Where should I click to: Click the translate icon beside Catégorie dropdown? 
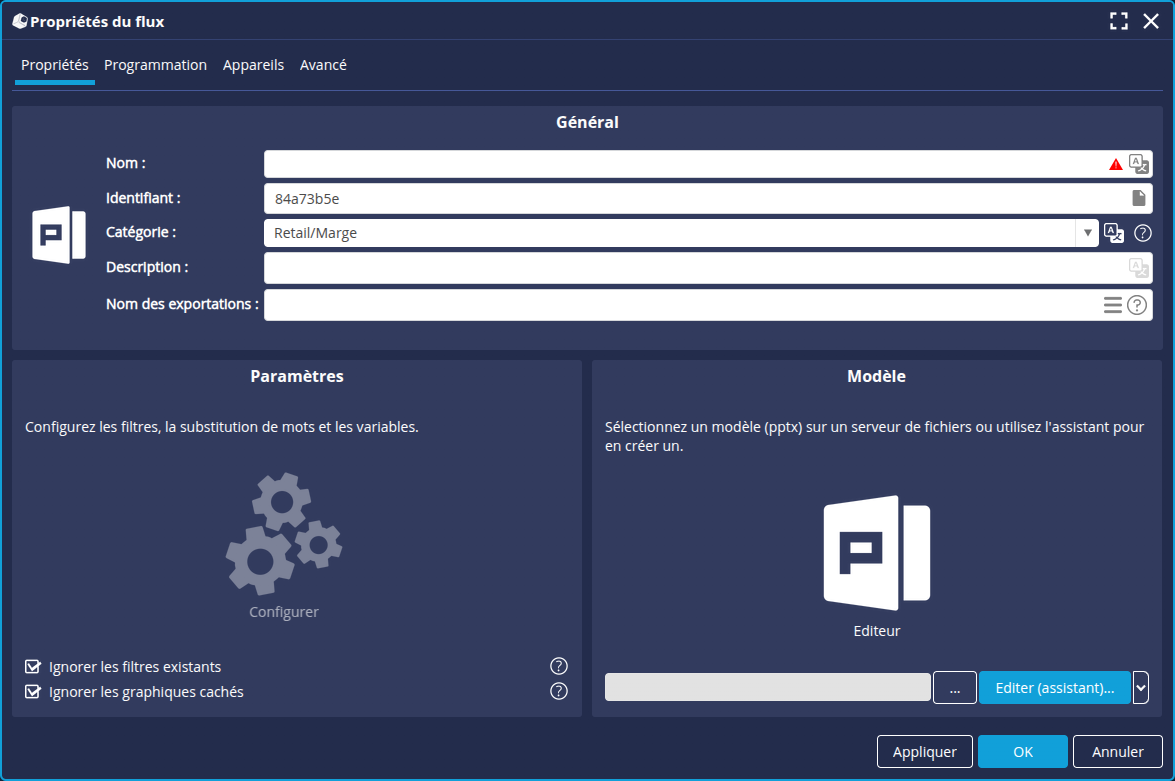pos(1113,233)
